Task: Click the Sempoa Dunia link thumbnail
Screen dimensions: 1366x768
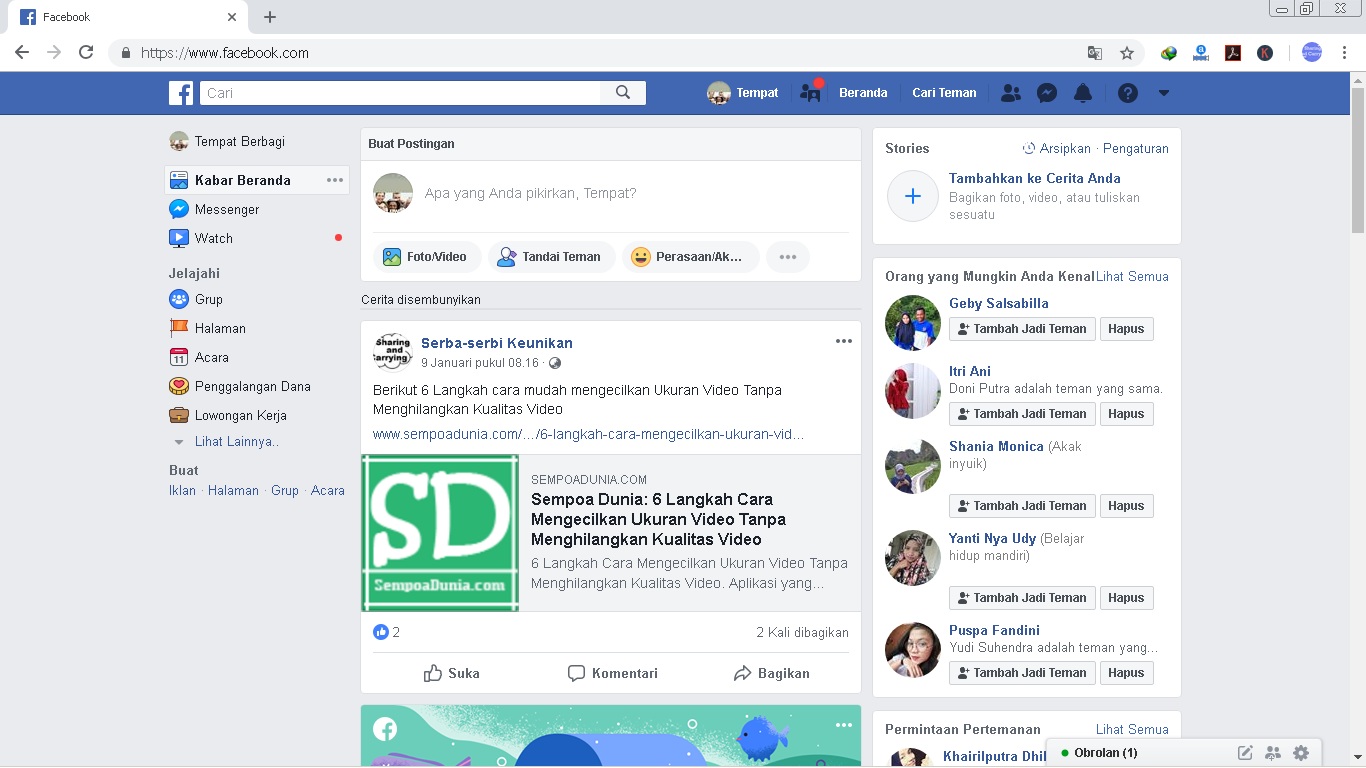Action: 440,533
